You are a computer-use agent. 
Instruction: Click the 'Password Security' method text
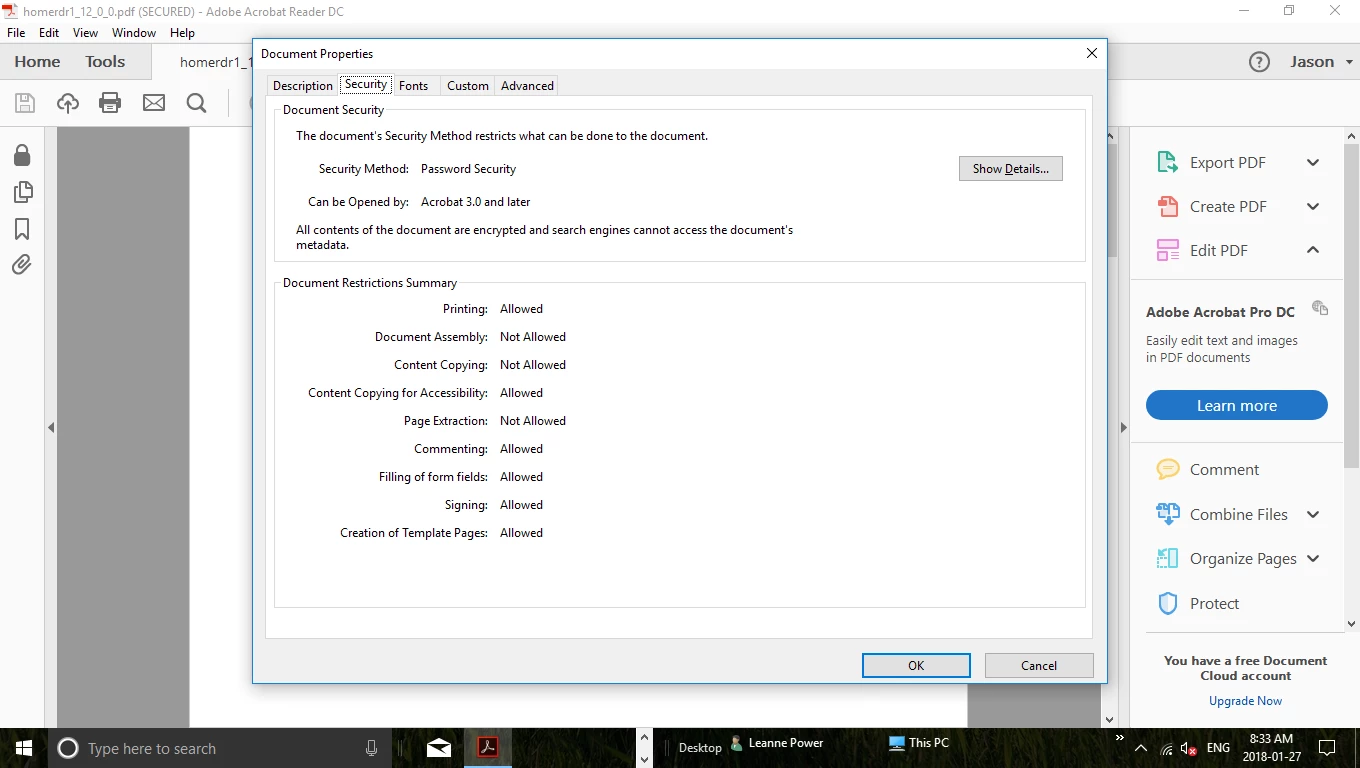468,169
